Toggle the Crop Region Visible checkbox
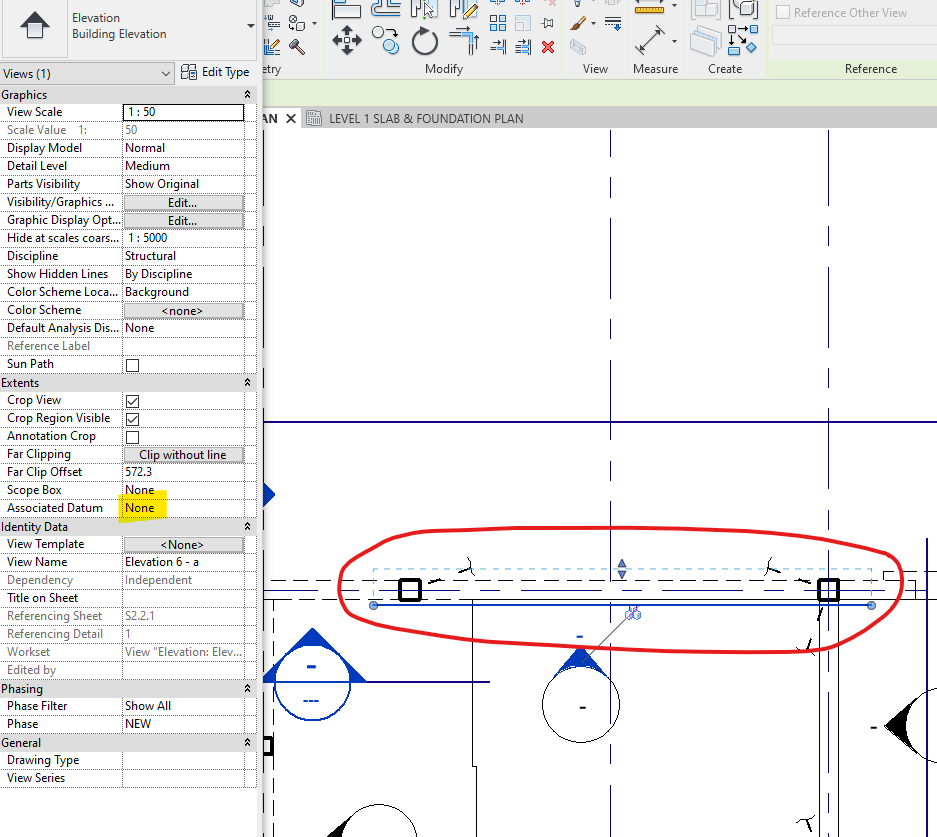Viewport: 937px width, 837px height. (130, 417)
